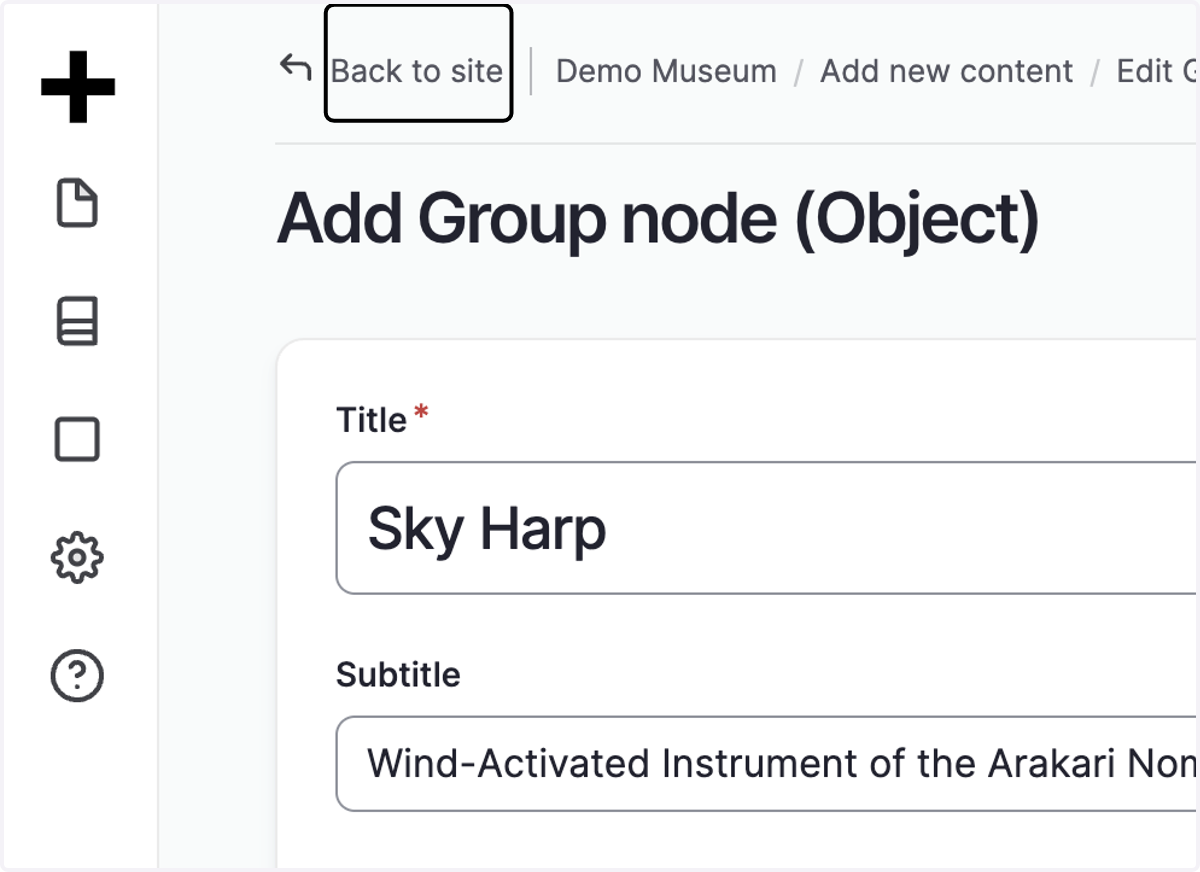Viewport: 1200px width, 872px height.
Task: Click the Add Group node (Object) heading
Action: click(x=658, y=218)
